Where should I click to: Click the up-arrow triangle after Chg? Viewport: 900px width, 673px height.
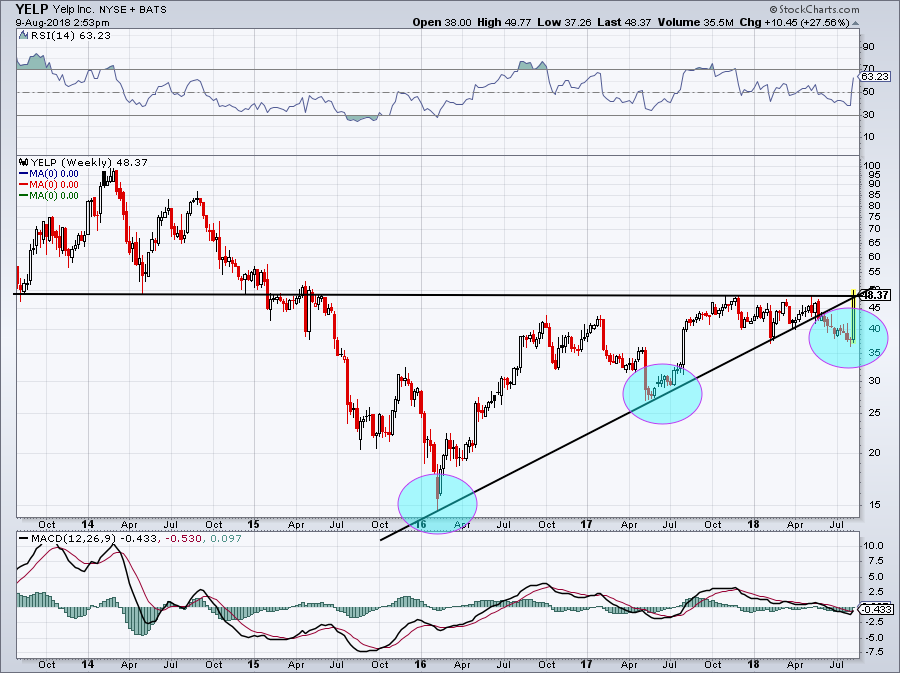click(856, 23)
